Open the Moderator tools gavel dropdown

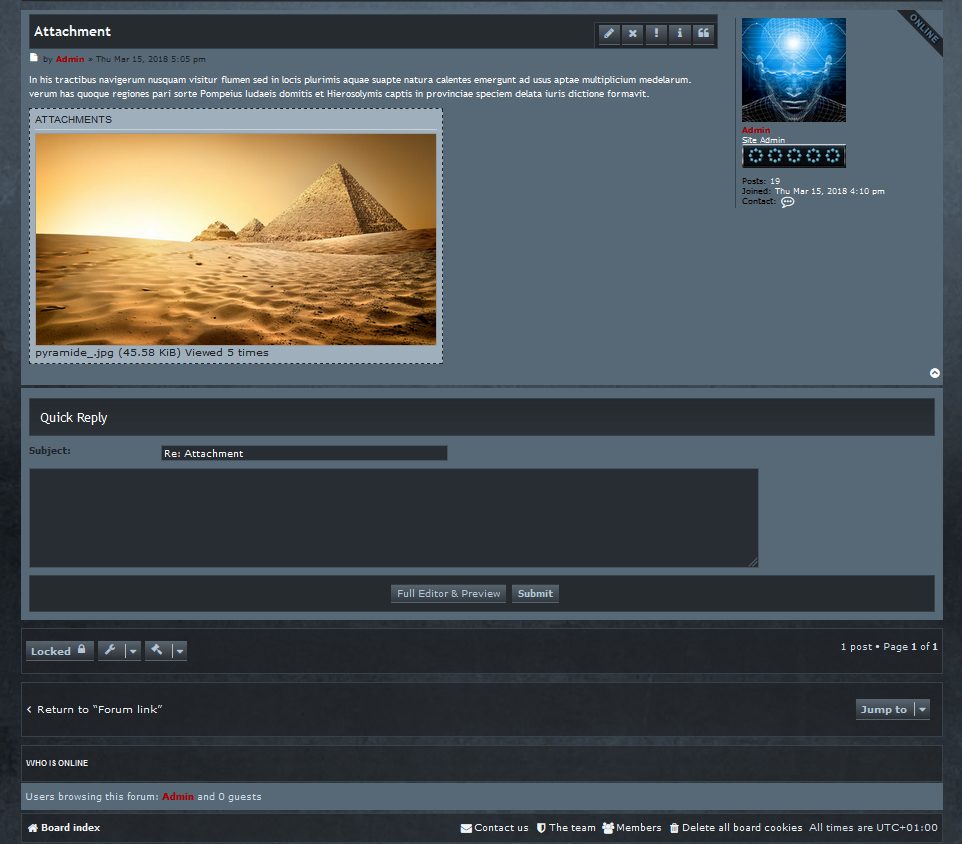click(x=166, y=651)
